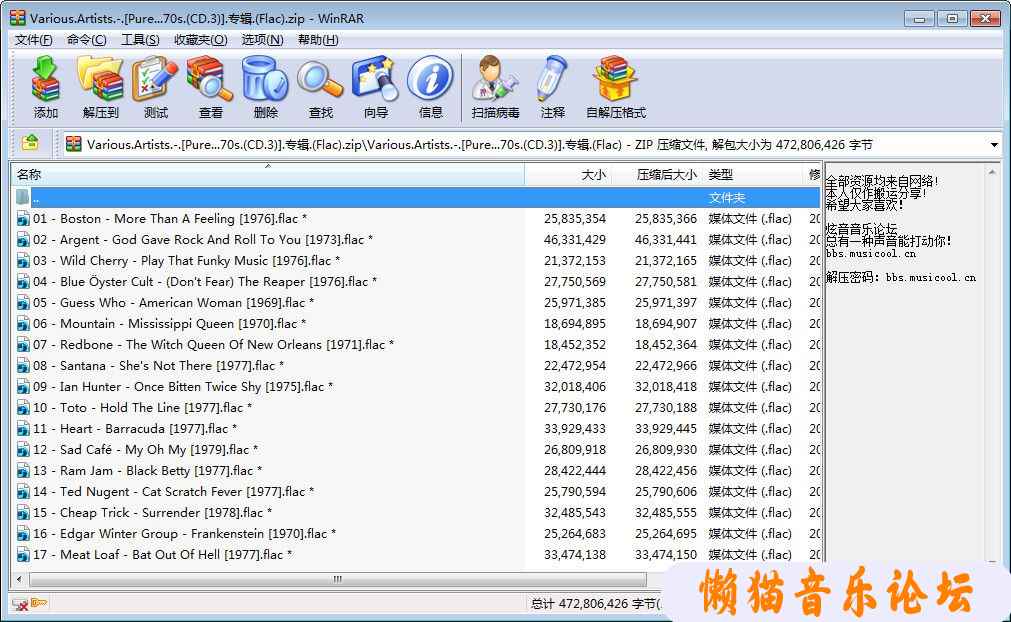Image resolution: width=1011 pixels, height=622 pixels.
Task: Click the archive icon in the address bar
Action: (74, 144)
